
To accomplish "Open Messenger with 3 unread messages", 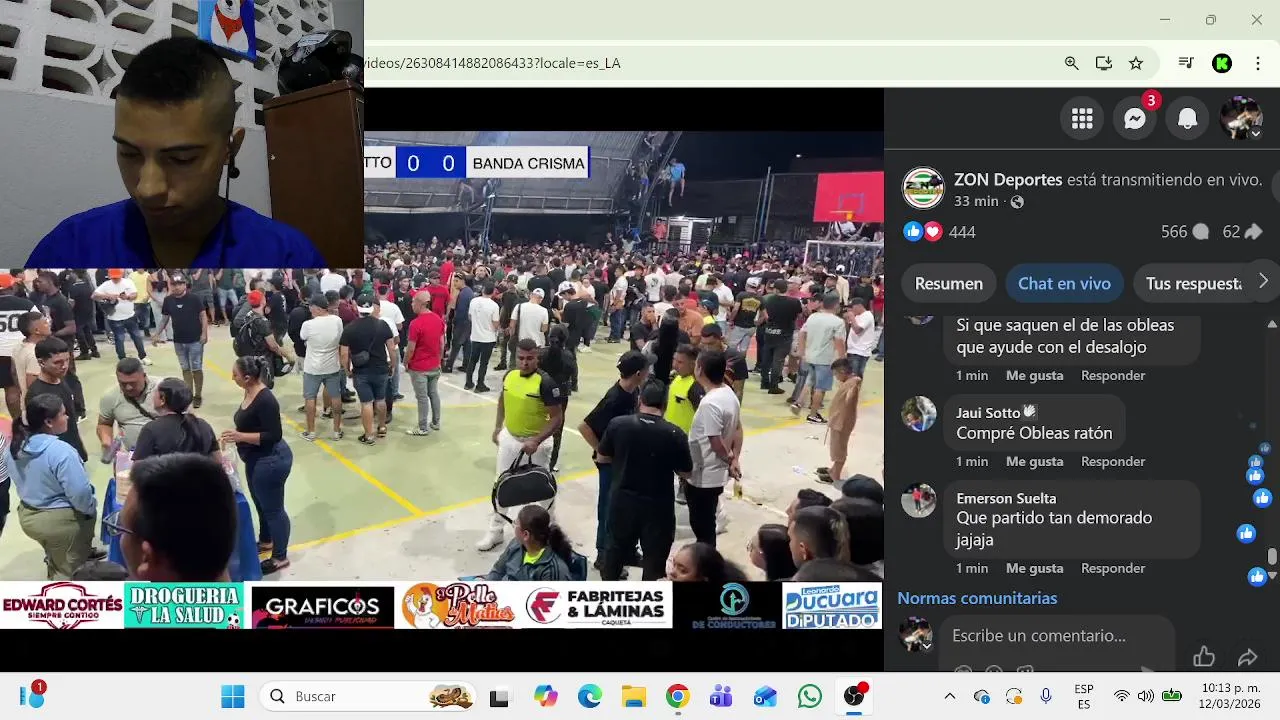I will pyautogui.click(x=1135, y=120).
